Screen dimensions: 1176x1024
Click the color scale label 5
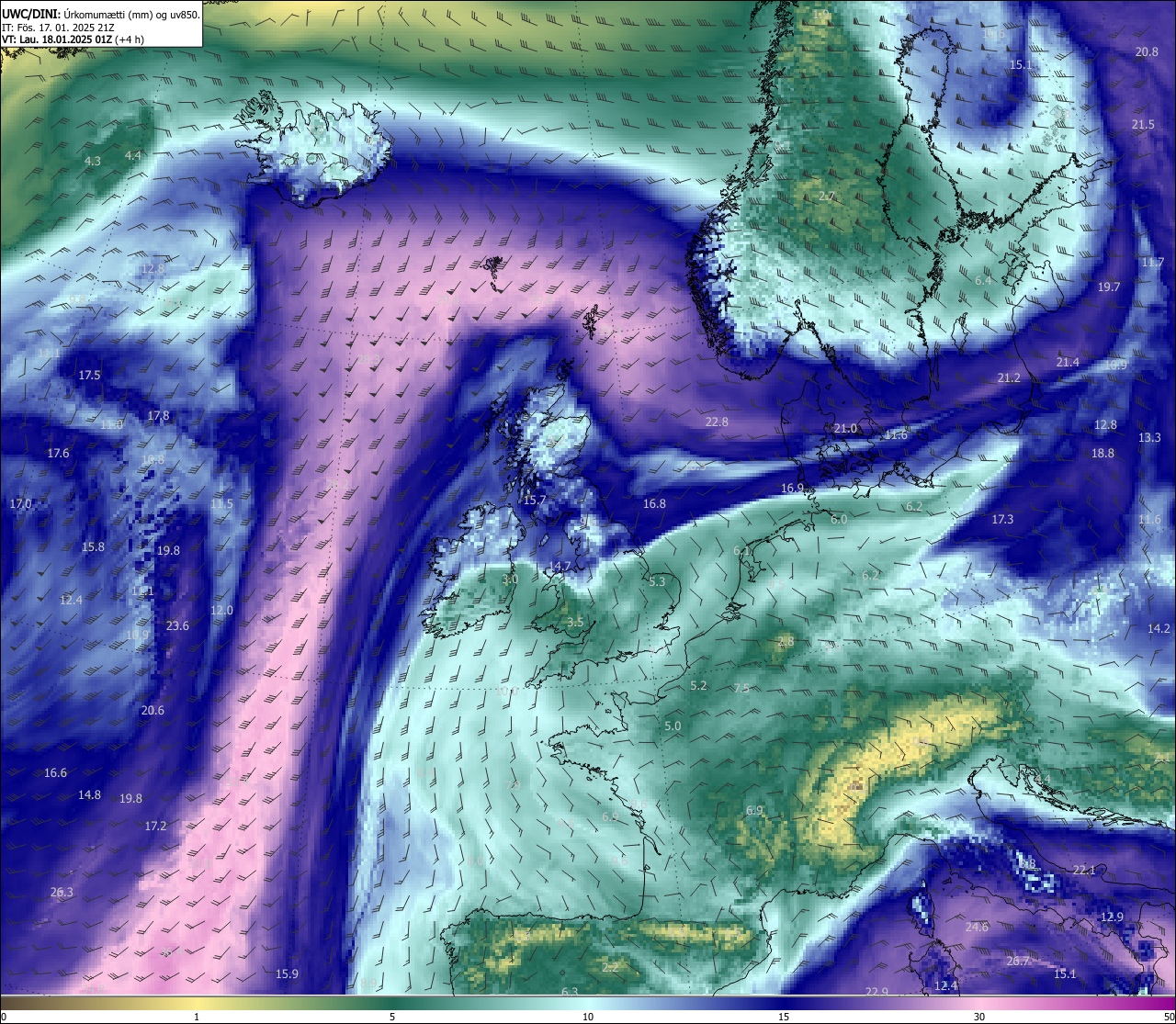tap(392, 1017)
